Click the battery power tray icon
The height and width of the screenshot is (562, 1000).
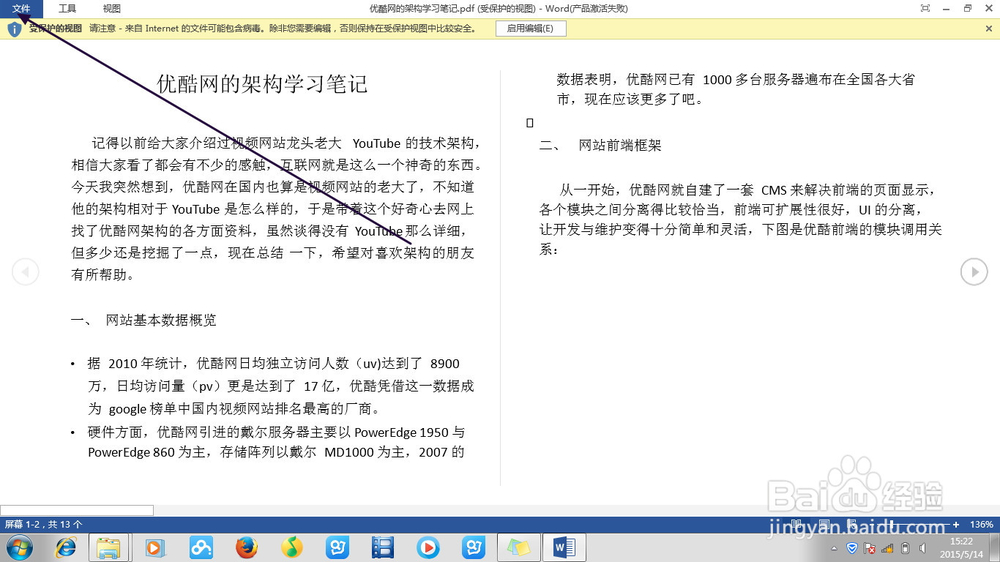[x=905, y=548]
